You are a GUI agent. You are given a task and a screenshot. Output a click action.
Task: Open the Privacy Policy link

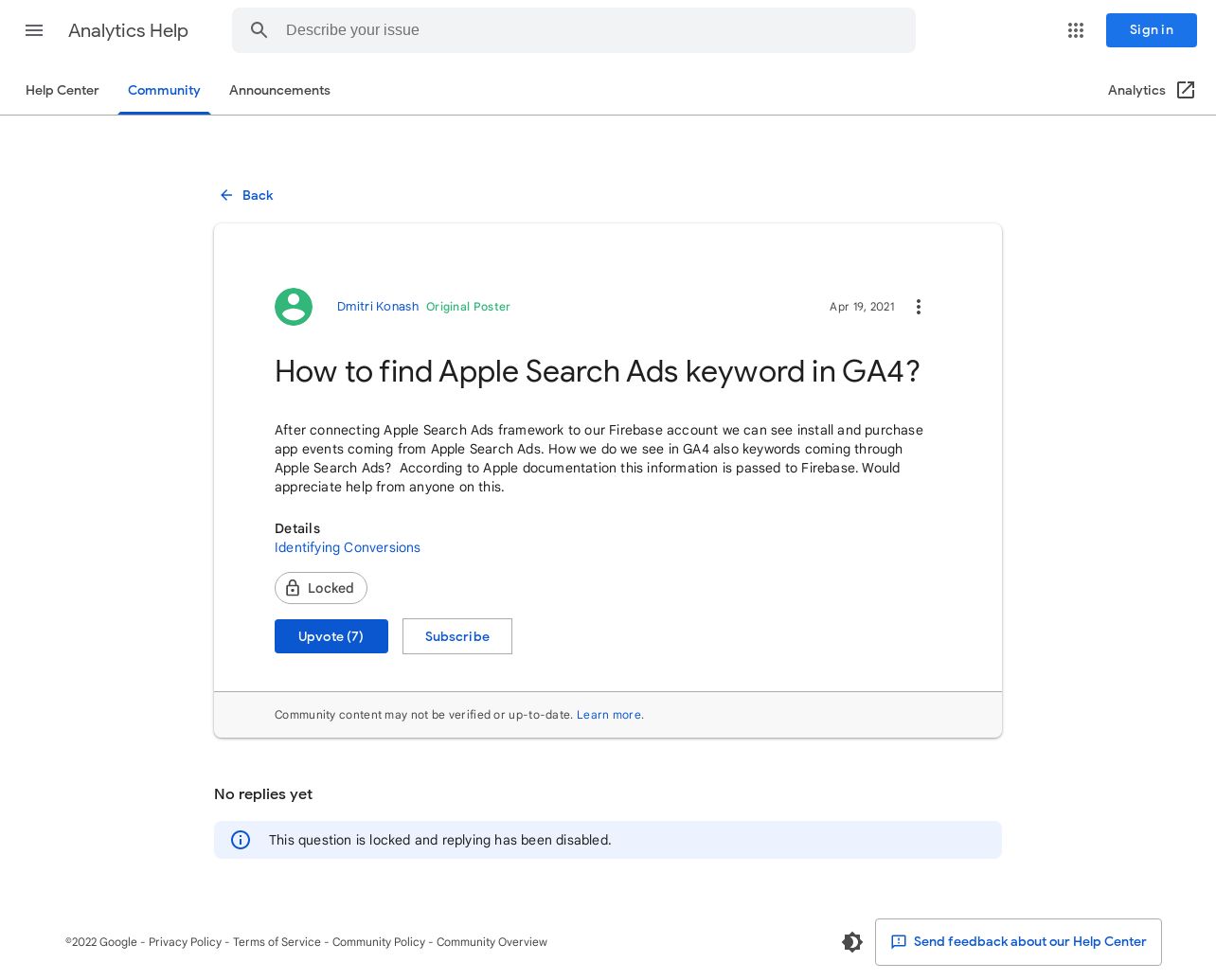[185, 942]
